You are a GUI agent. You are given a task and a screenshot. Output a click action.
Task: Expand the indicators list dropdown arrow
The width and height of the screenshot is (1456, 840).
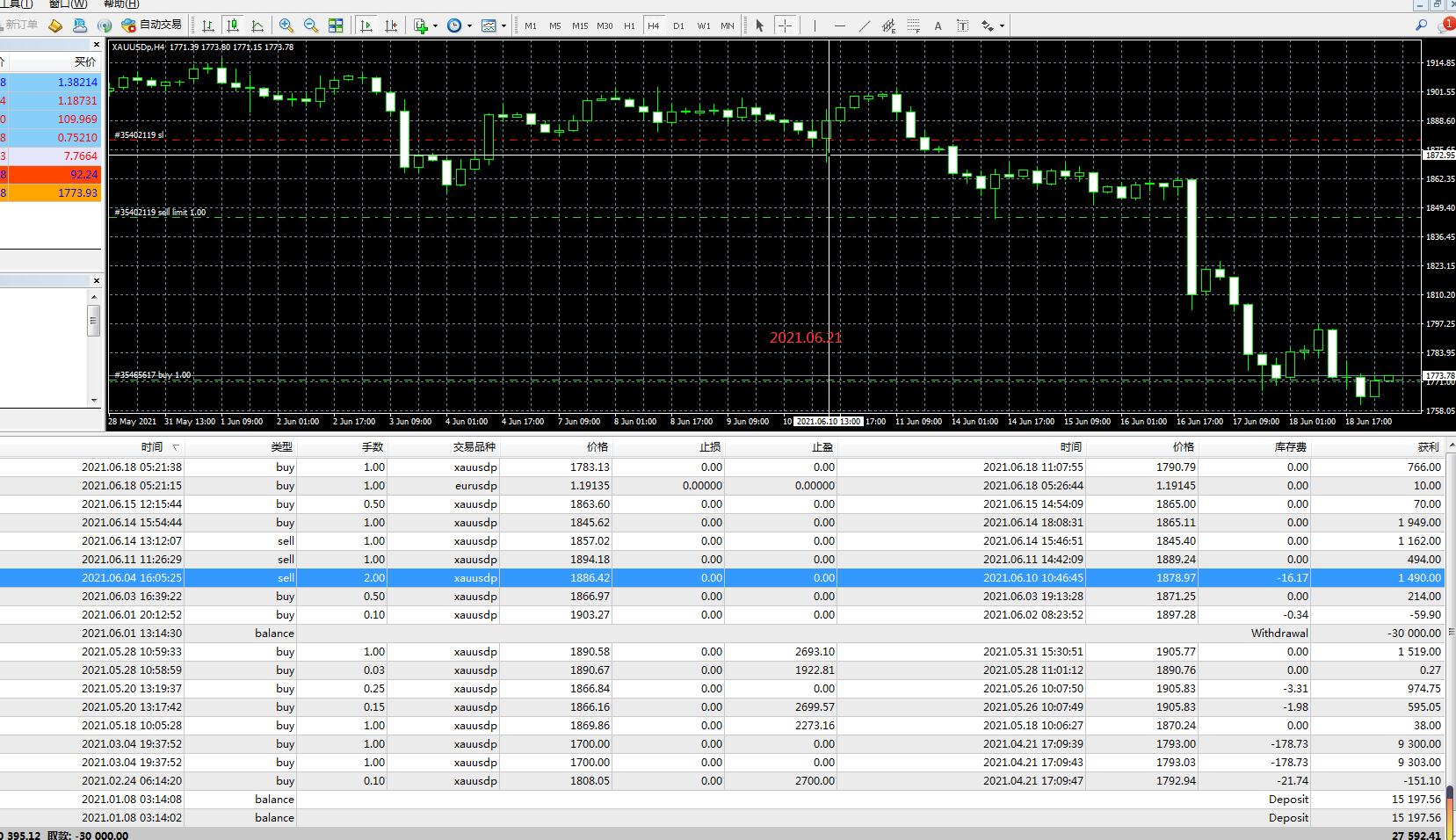(x=435, y=26)
